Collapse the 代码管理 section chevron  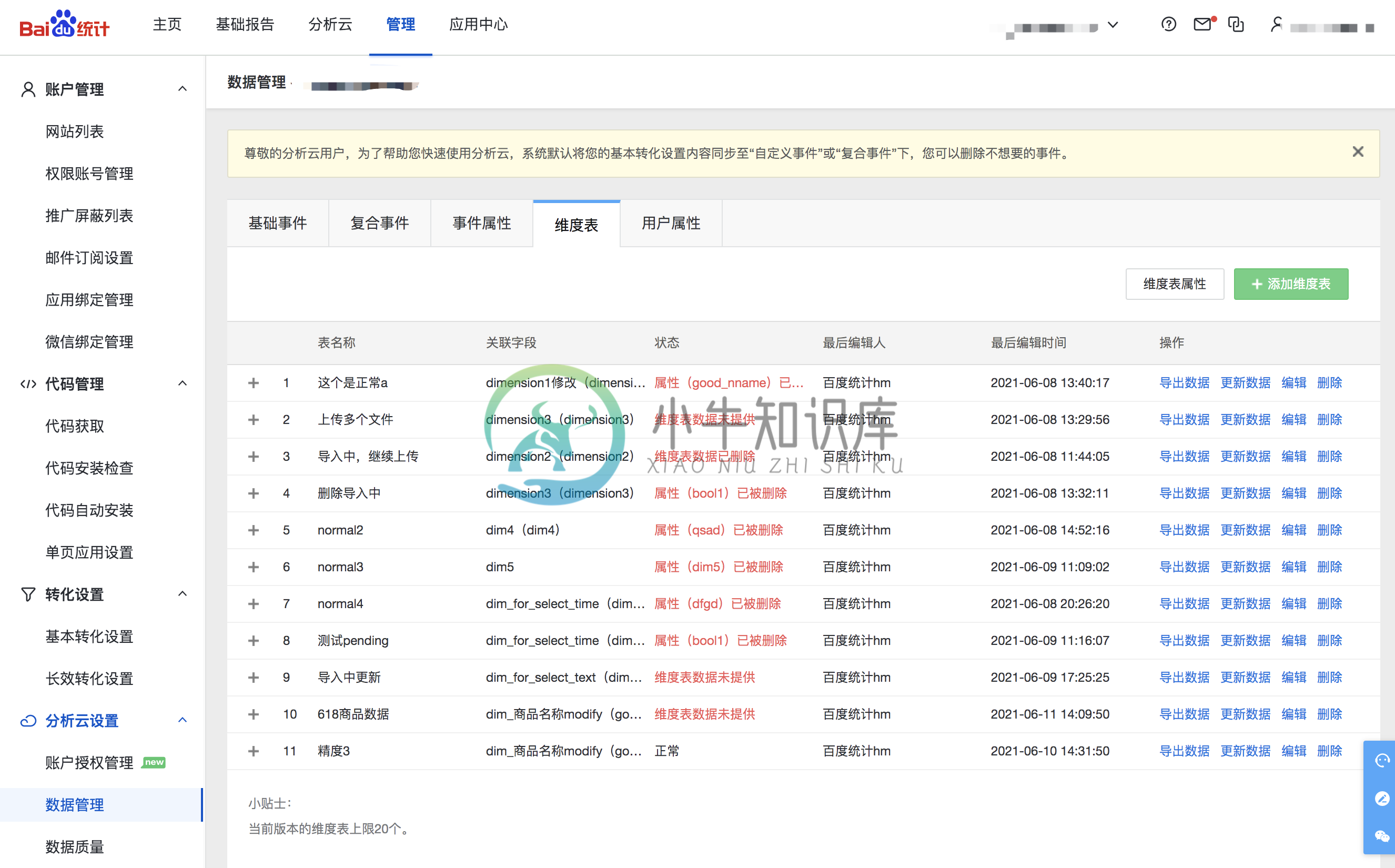[x=183, y=383]
